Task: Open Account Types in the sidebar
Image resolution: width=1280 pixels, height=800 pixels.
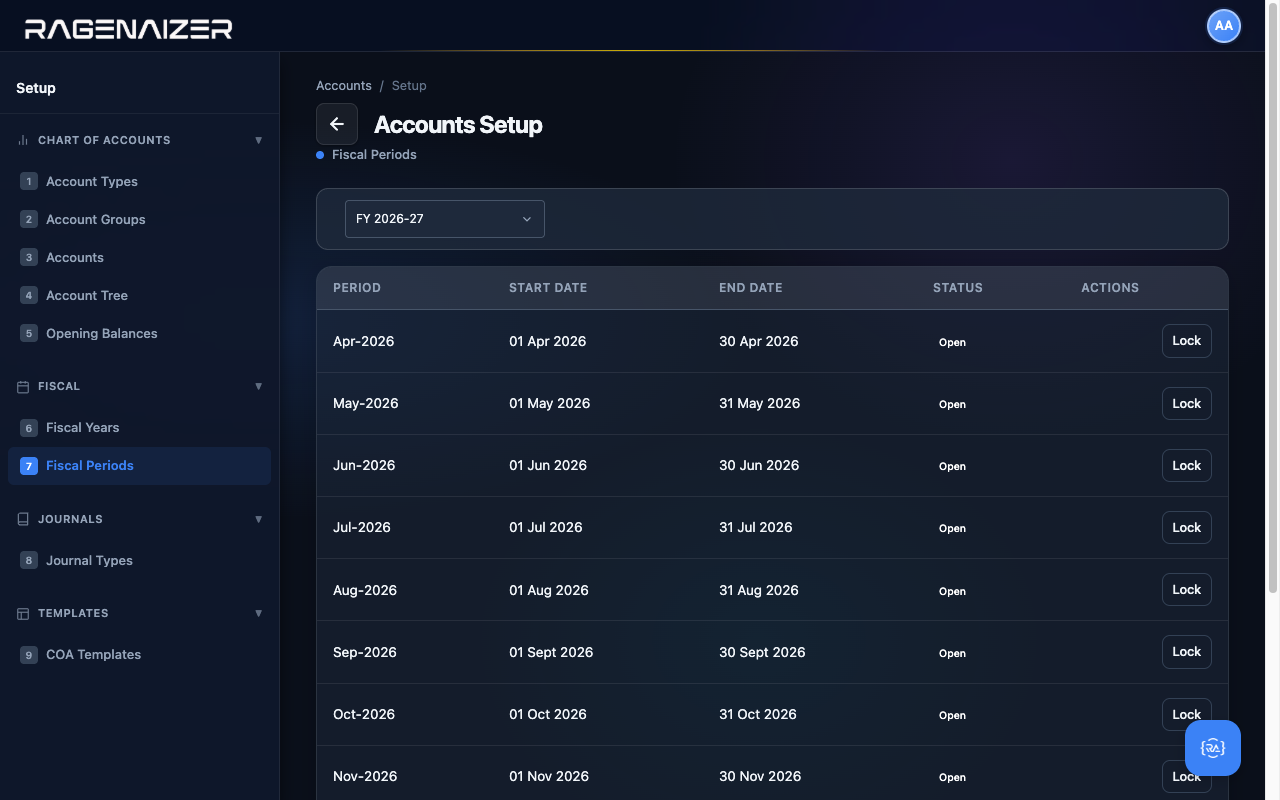Action: pos(139,181)
